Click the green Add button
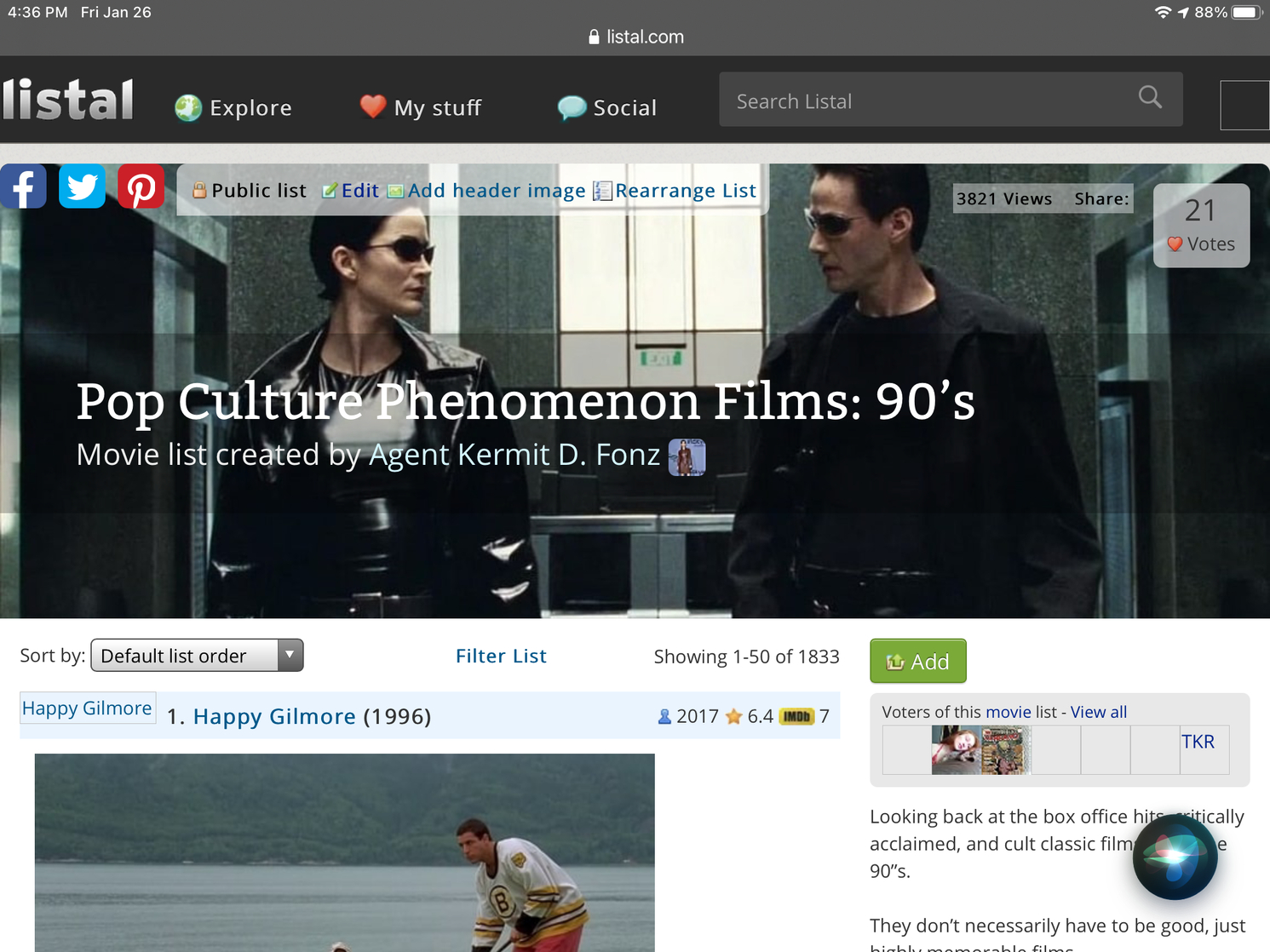The width and height of the screenshot is (1270, 952). coord(917,661)
